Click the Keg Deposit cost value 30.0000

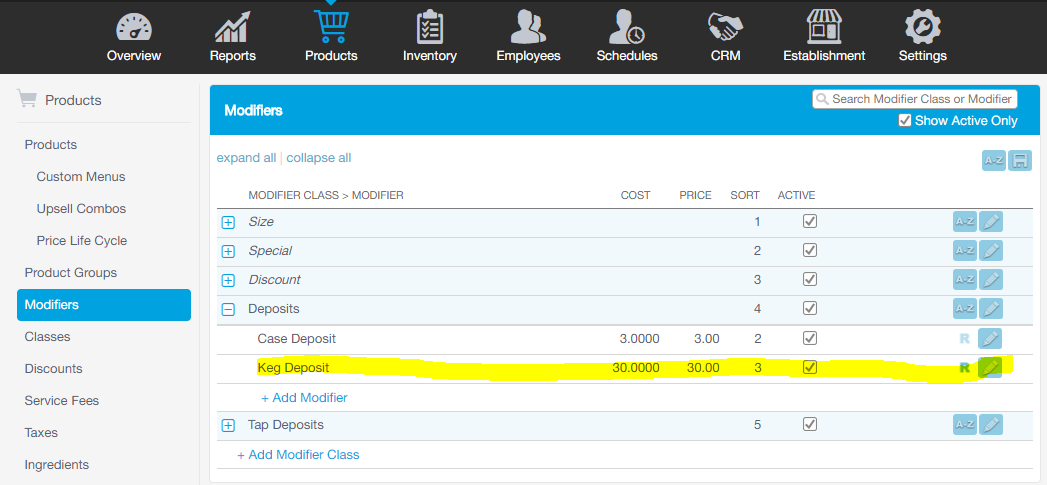[x=636, y=367]
